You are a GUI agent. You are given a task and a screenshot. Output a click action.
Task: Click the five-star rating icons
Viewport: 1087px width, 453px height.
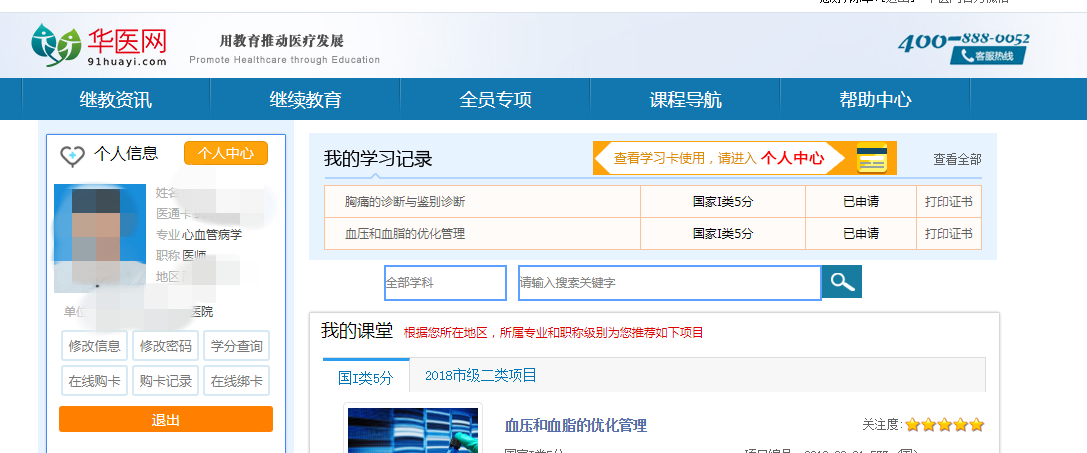[944, 425]
